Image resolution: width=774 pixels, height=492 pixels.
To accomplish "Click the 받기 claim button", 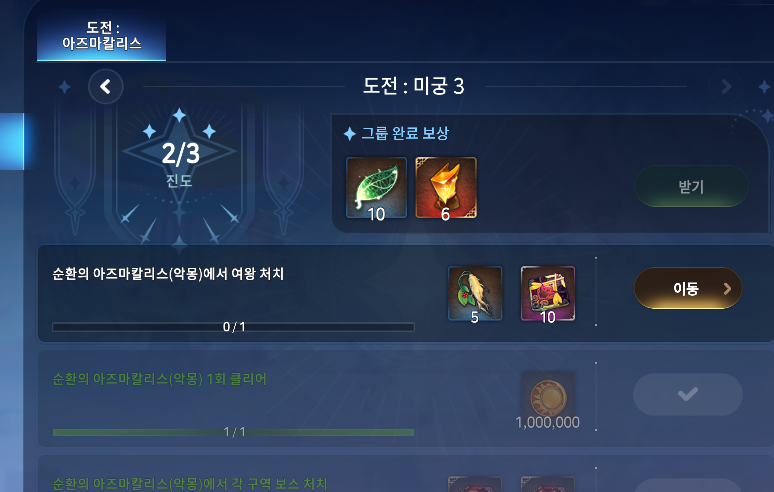I will (x=691, y=187).
